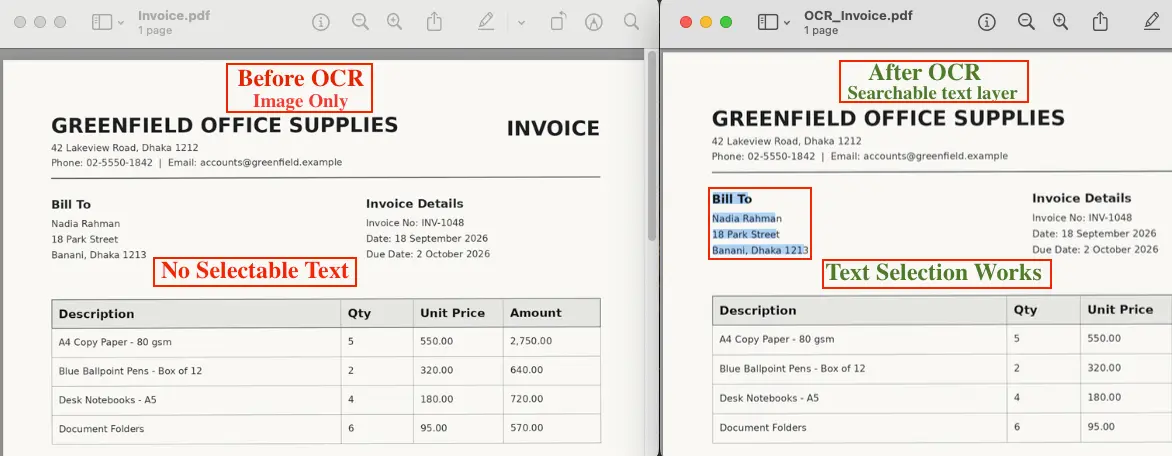Click '720.00' amount in Invoice.pdf
Viewport: 1172px width, 456px height.
point(527,399)
